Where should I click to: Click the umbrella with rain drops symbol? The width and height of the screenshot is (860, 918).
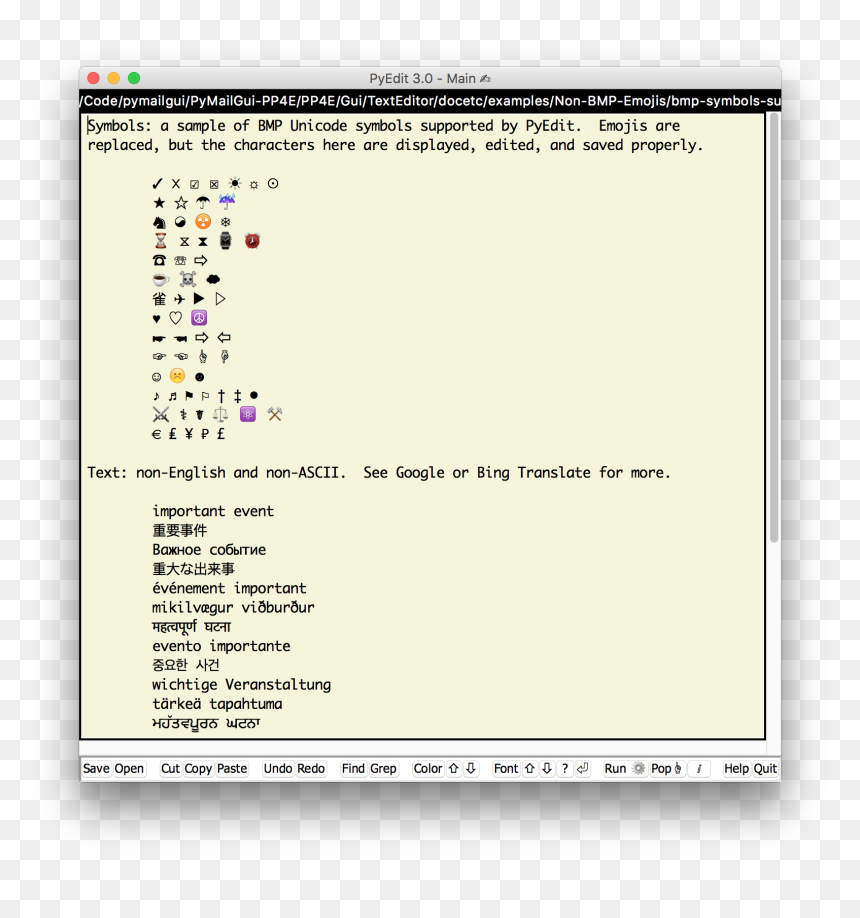(227, 202)
